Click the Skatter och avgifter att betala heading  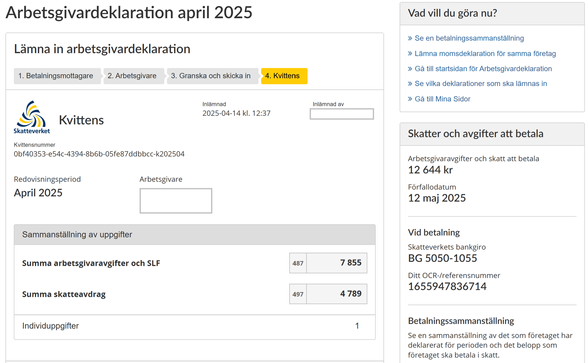(476, 134)
